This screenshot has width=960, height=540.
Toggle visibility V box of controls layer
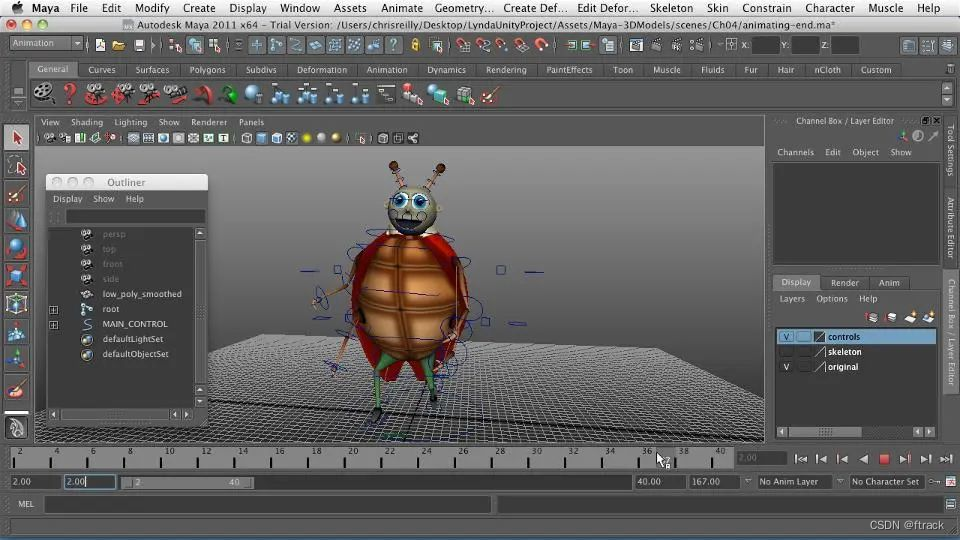click(786, 337)
